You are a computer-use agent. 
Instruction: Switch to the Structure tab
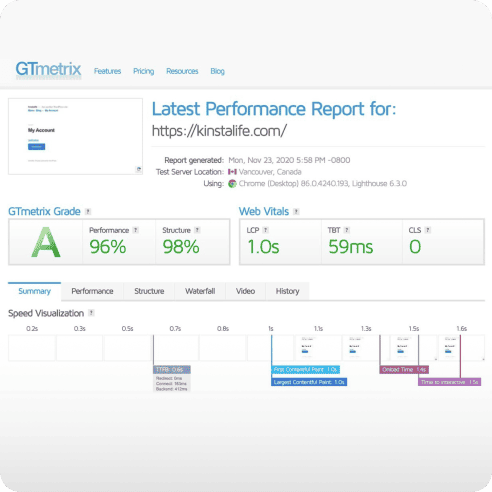point(149,291)
